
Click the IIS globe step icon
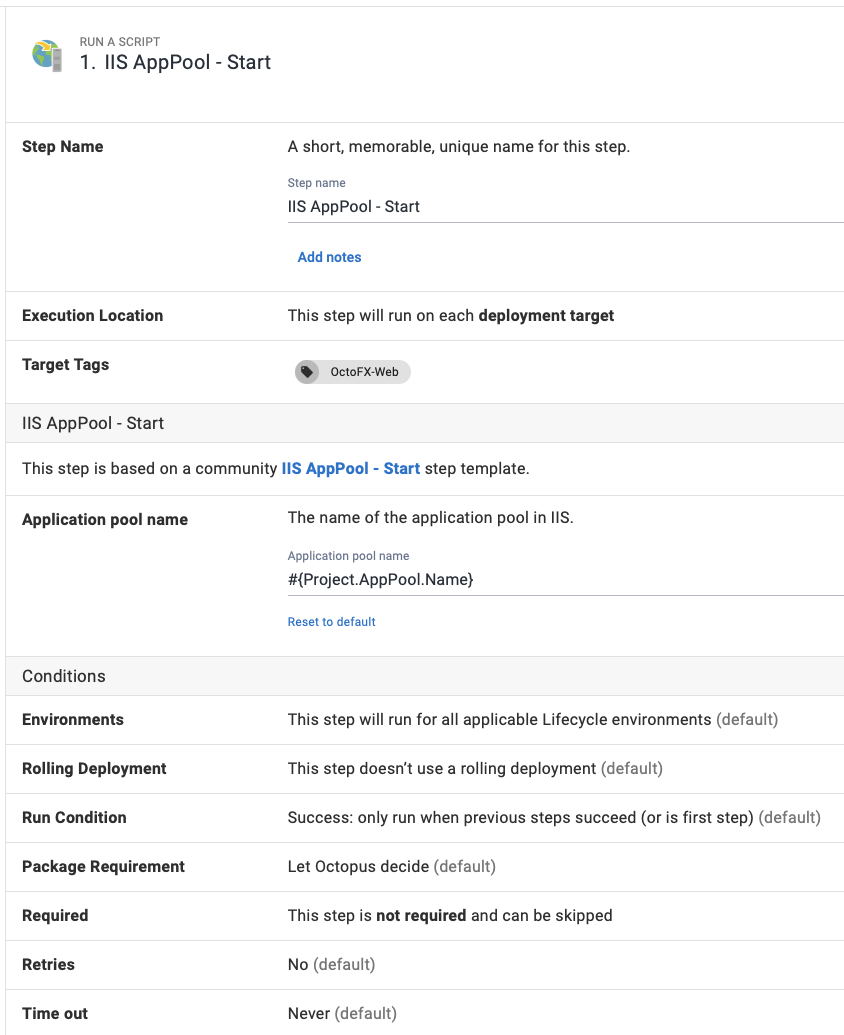pos(47,55)
